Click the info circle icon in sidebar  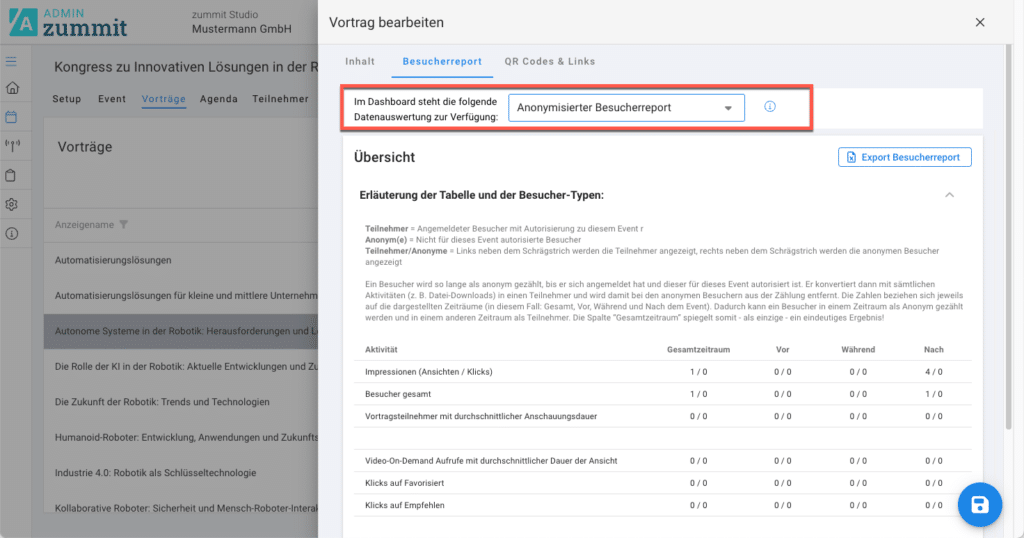point(12,233)
